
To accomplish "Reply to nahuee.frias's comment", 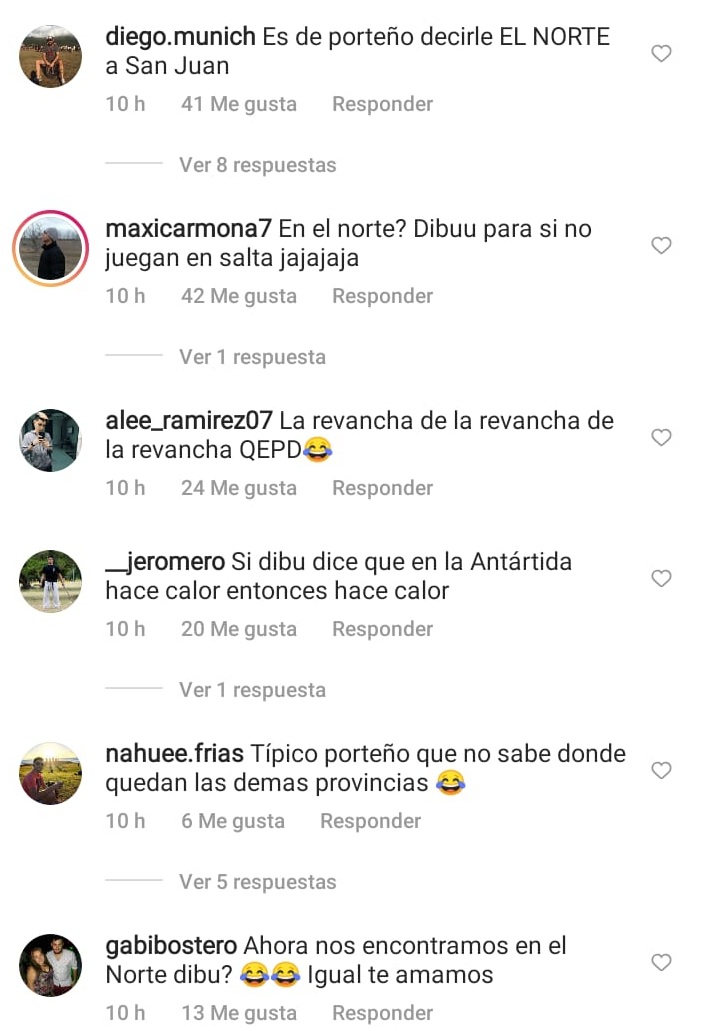I will (x=370, y=821).
